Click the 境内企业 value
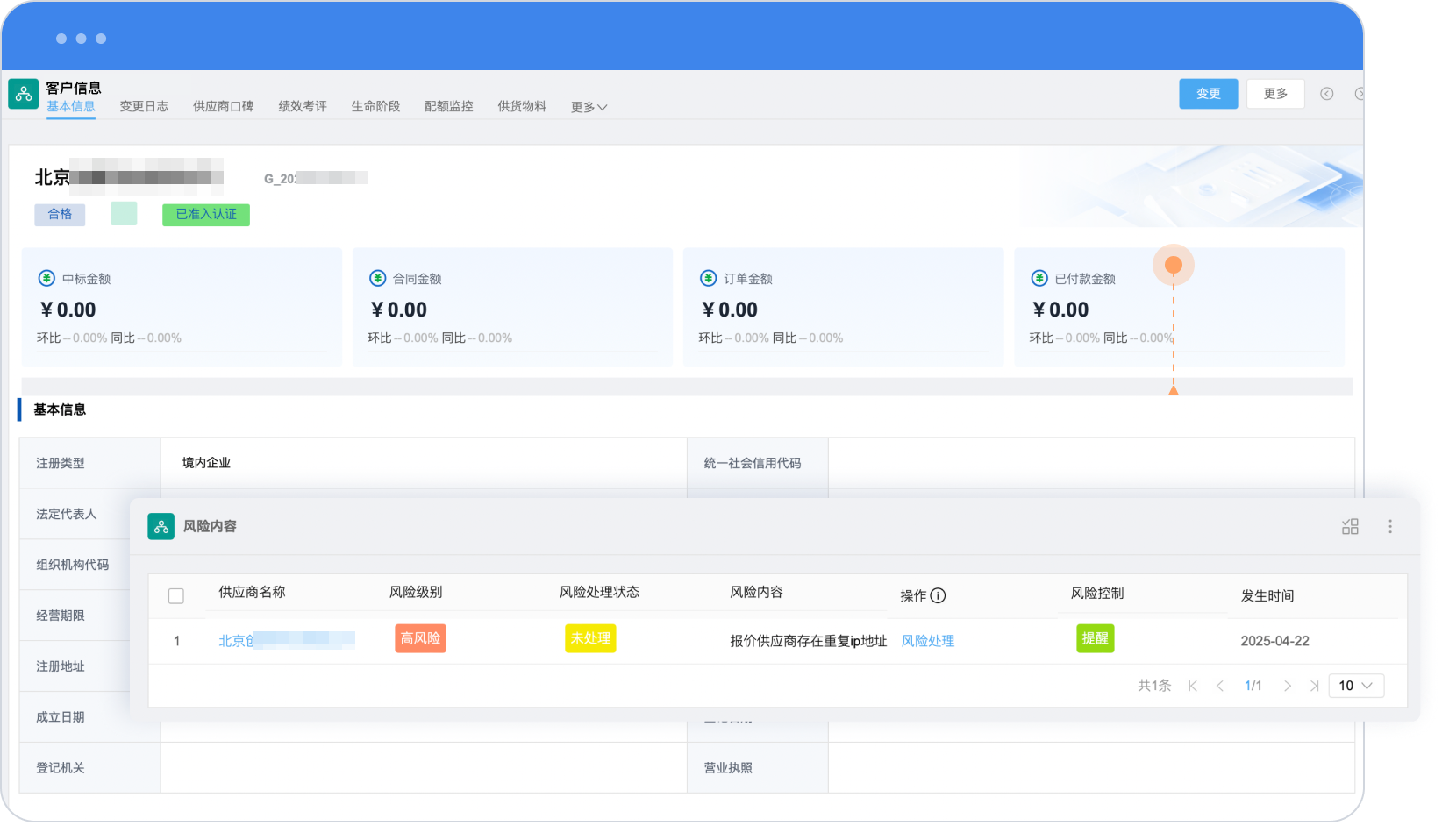The image size is (1442, 840). tap(206, 463)
